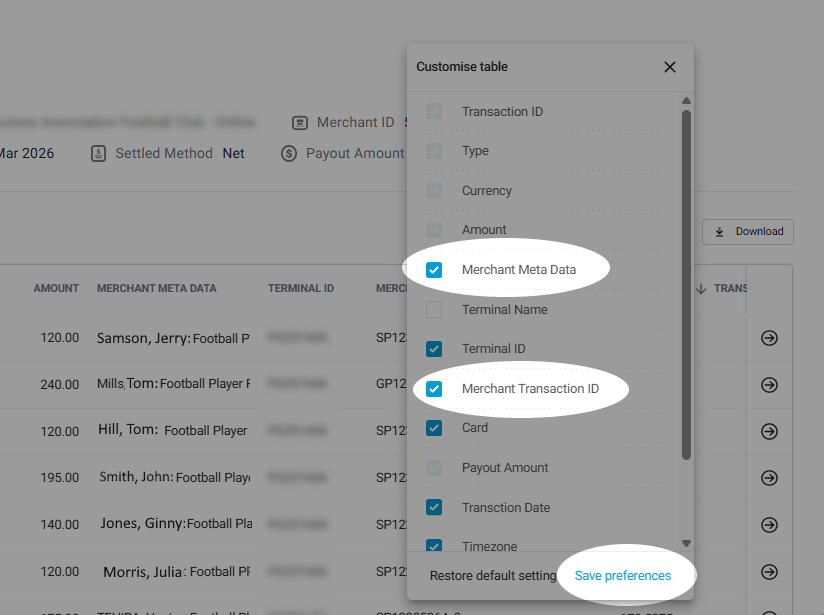This screenshot has width=824, height=615.
Task: Click the disabled Payout Amount checkbox
Action: (434, 468)
